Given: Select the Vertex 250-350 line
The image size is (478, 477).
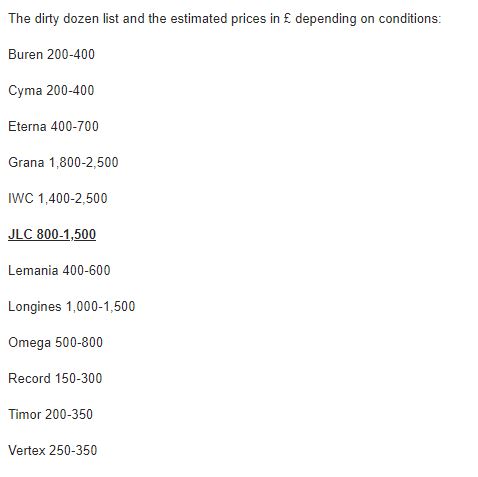Looking at the screenshot, I should tap(53, 450).
